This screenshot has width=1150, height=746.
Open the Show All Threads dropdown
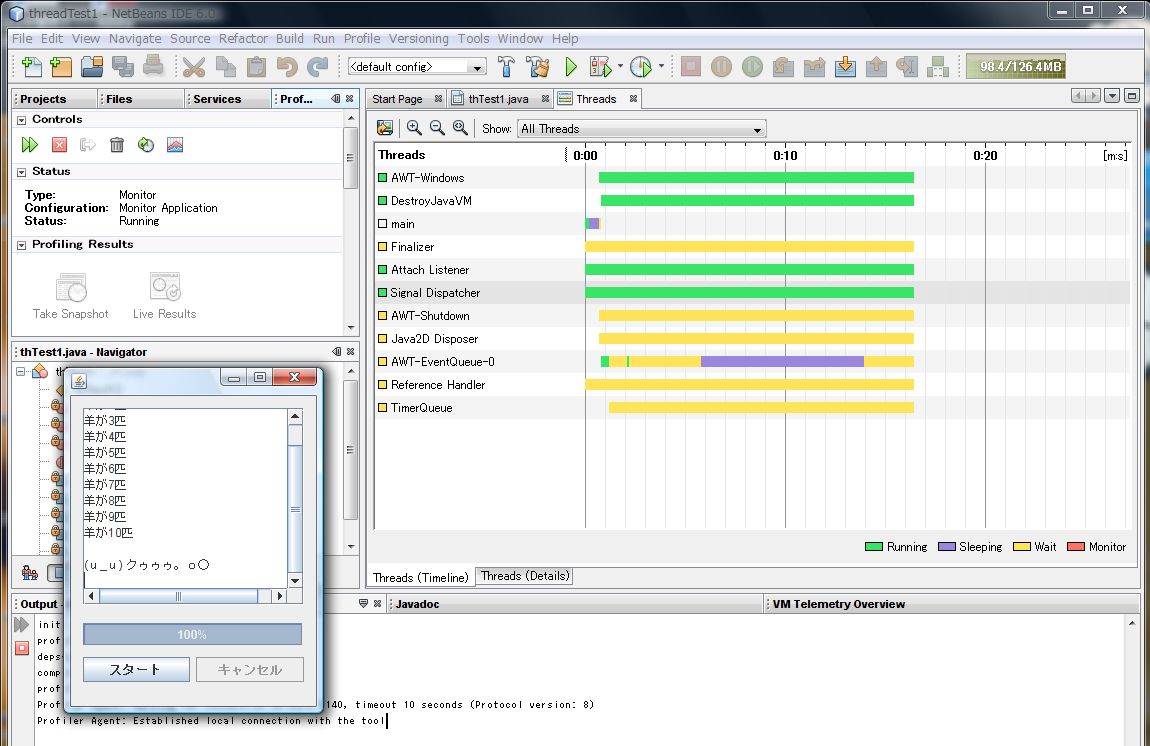(x=641, y=129)
